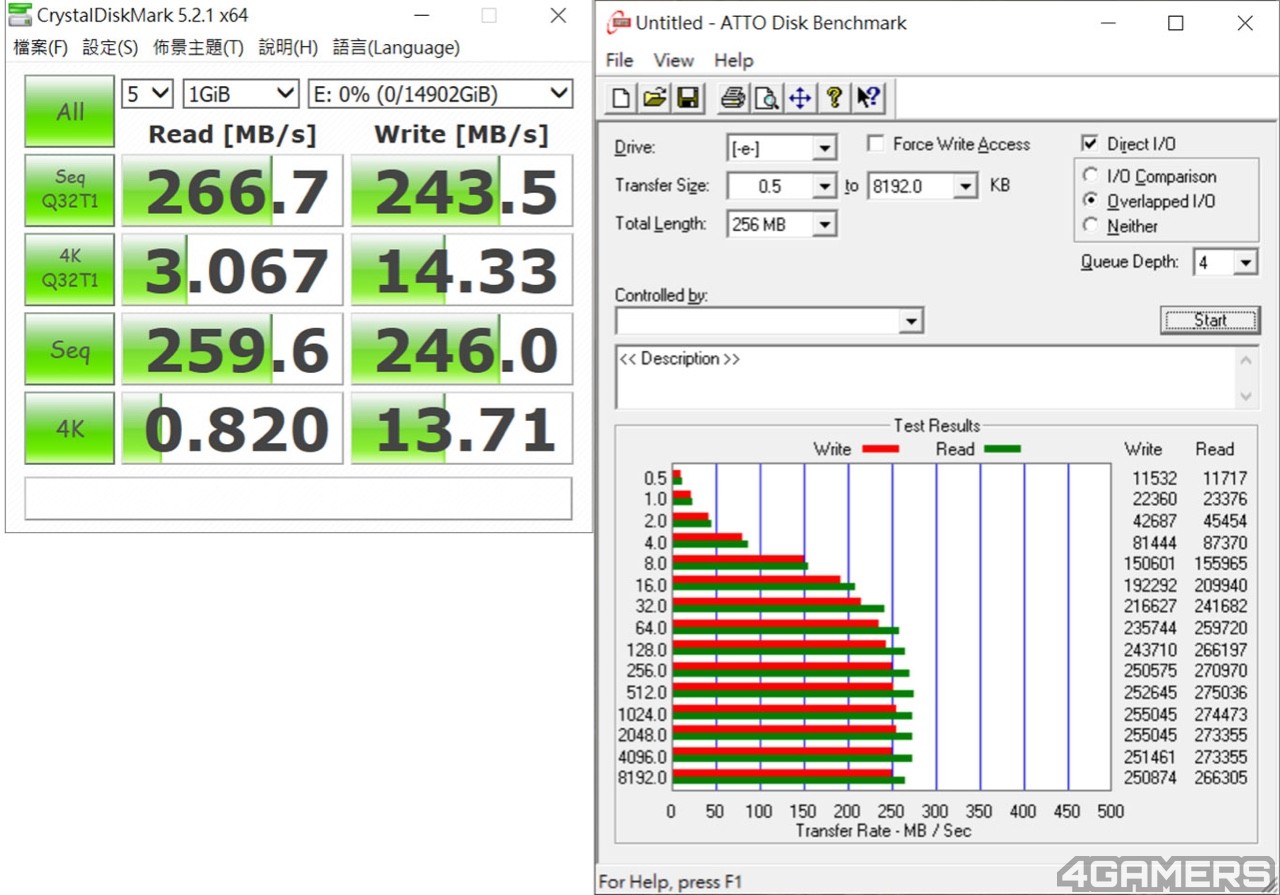Open CrystalDiskMark 佈景主題(T) menu
The image size is (1280, 895).
click(198, 48)
